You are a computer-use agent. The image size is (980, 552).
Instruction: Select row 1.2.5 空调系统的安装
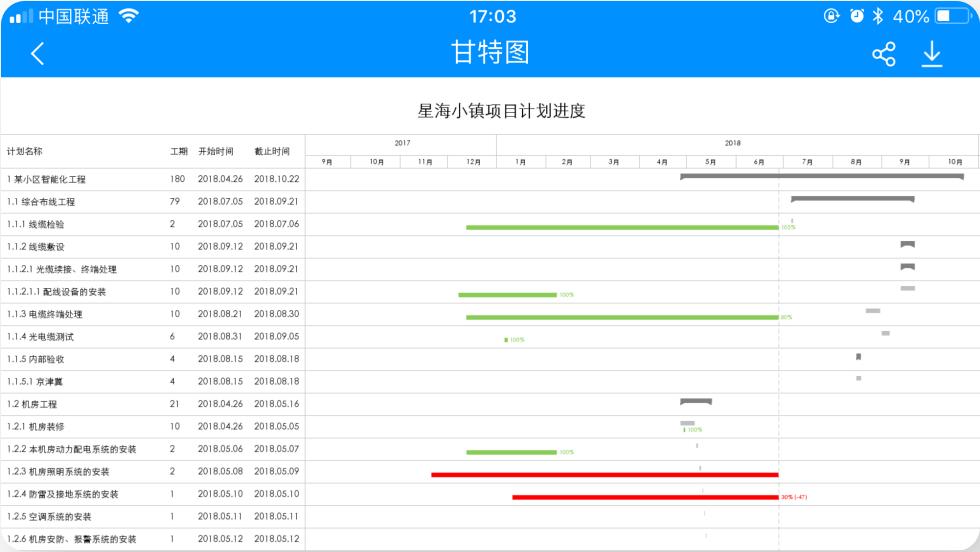pyautogui.click(x=490, y=517)
